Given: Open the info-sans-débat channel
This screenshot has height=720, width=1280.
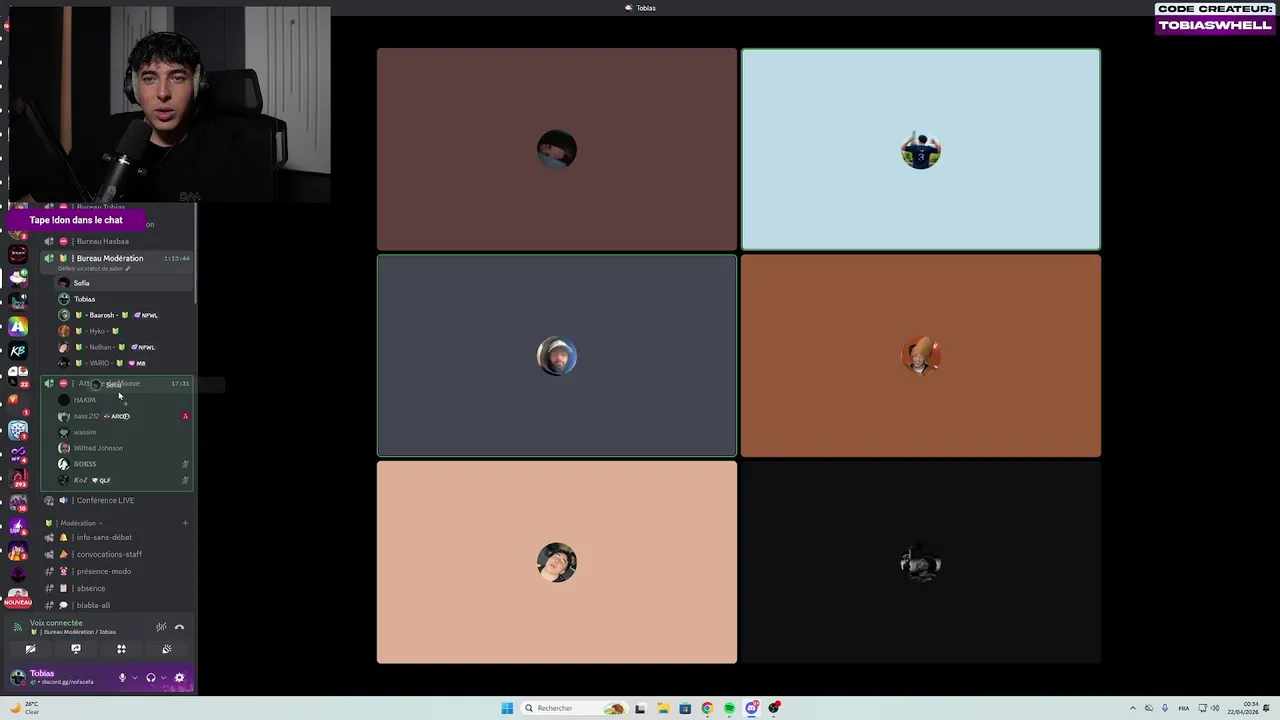Looking at the screenshot, I should (117, 537).
